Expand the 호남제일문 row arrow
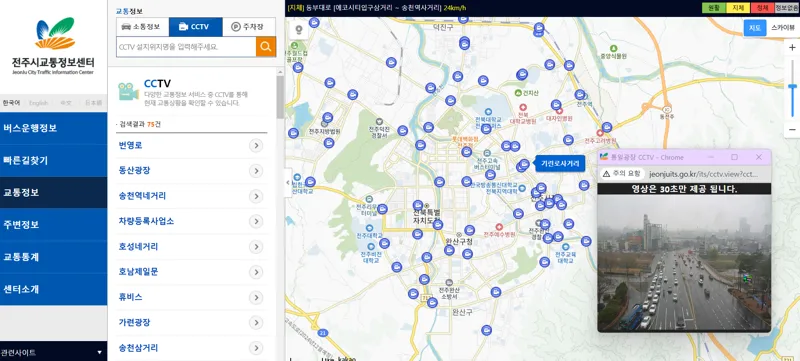Viewport: 800px width, 361px height. (256, 272)
